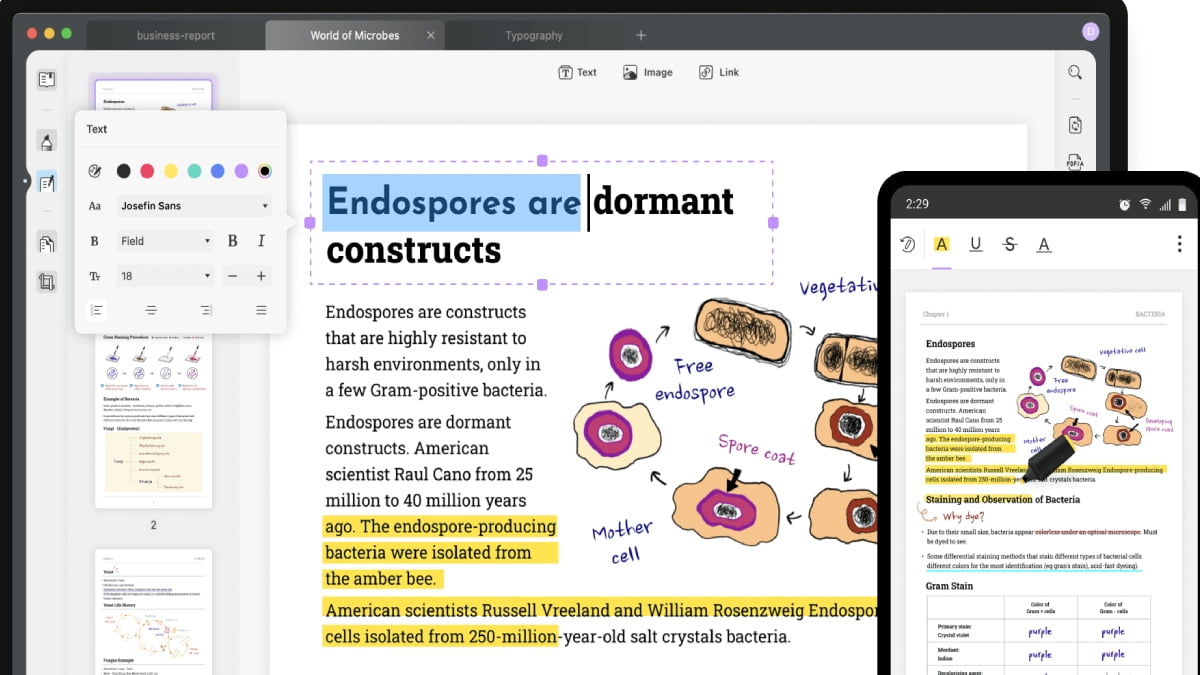Choose the red color swatch
This screenshot has height=675, width=1200.
pyautogui.click(x=147, y=171)
